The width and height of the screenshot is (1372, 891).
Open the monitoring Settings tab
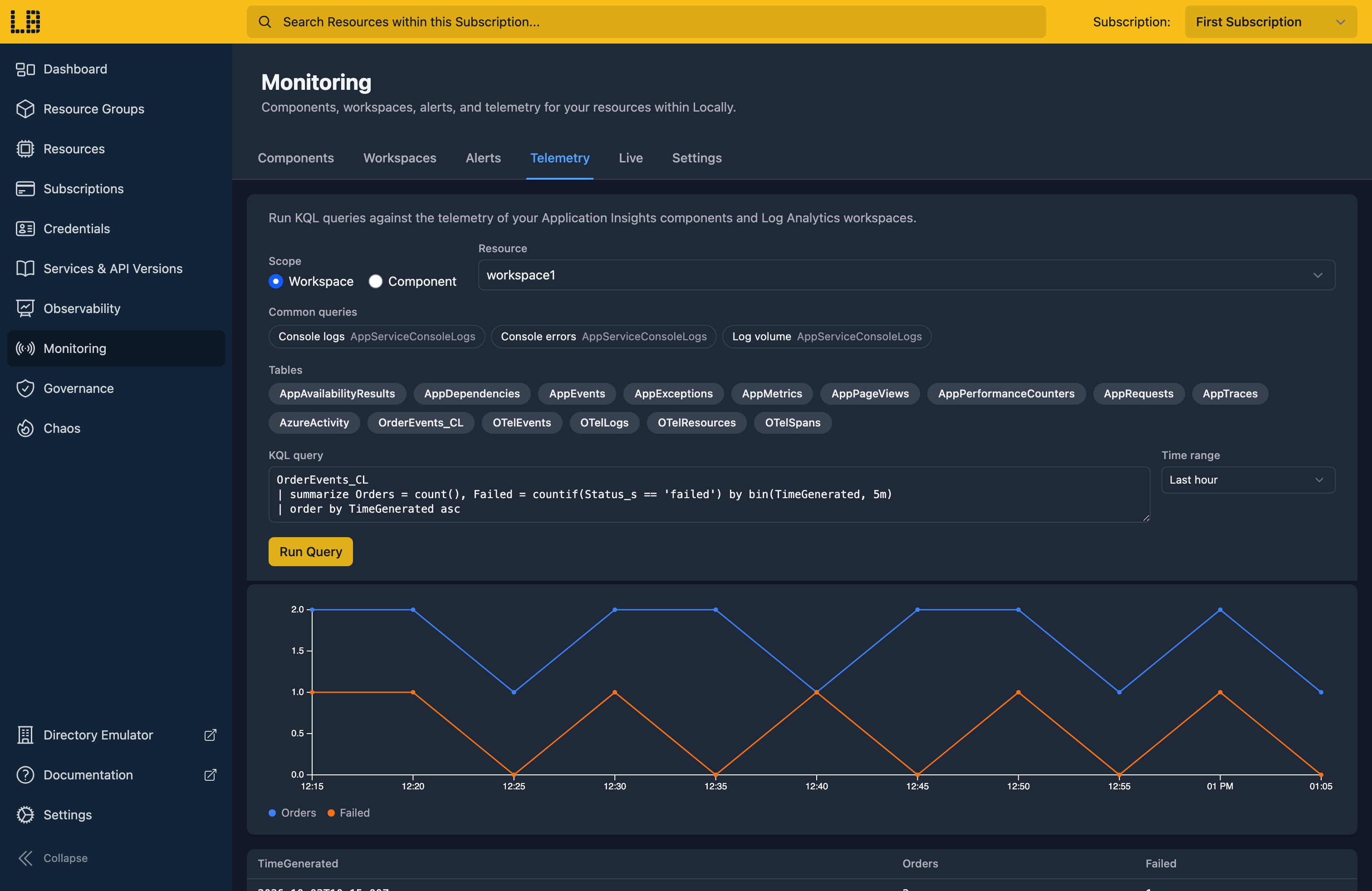pos(697,158)
